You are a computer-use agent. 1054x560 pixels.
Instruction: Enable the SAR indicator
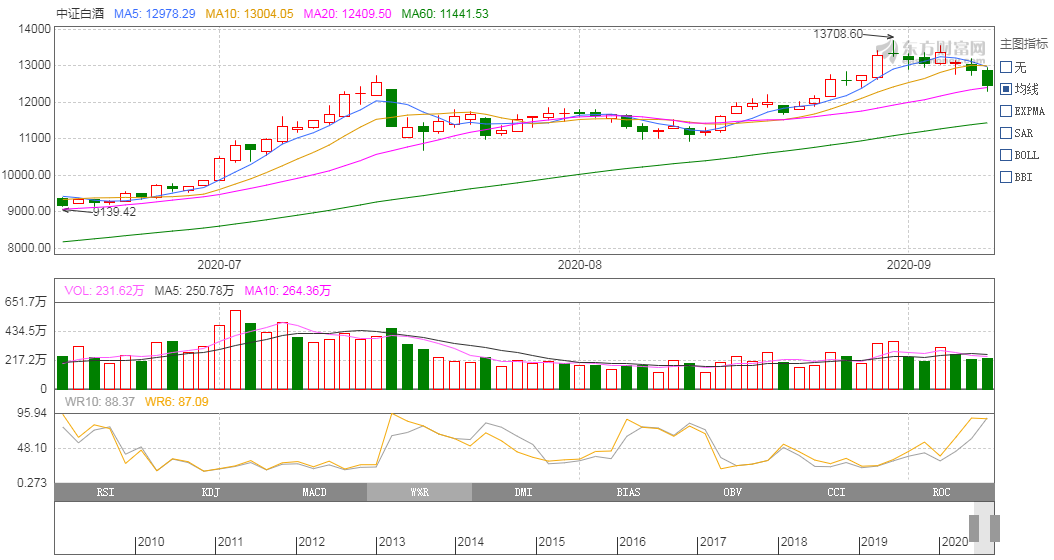(x=1006, y=133)
